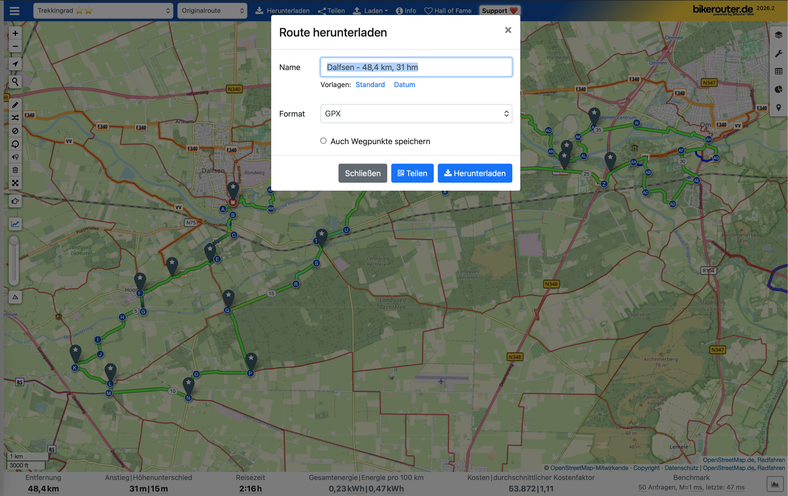The image size is (788, 496).
Task: Click the vertical slider on left toolbar
Action: point(14,263)
